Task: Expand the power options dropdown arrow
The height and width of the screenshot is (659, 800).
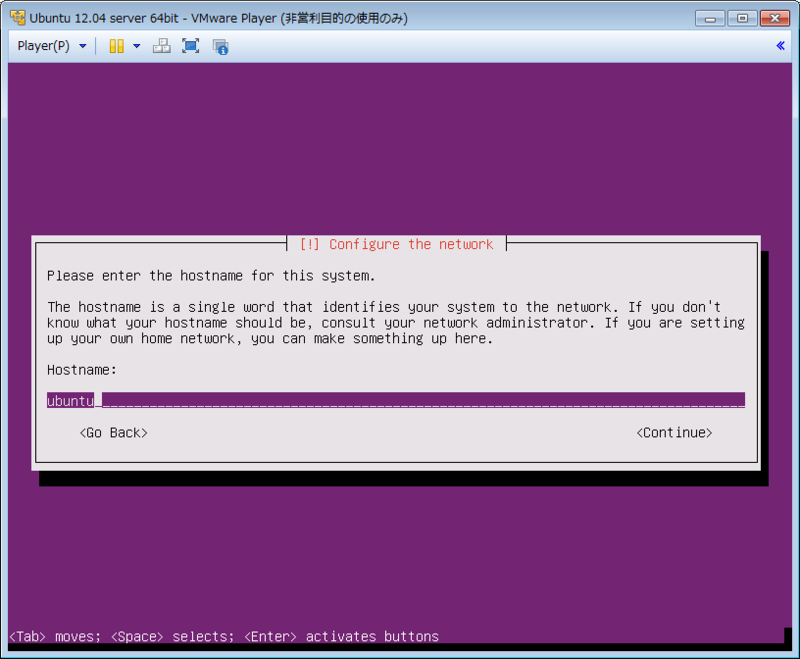Action: pyautogui.click(x=137, y=46)
